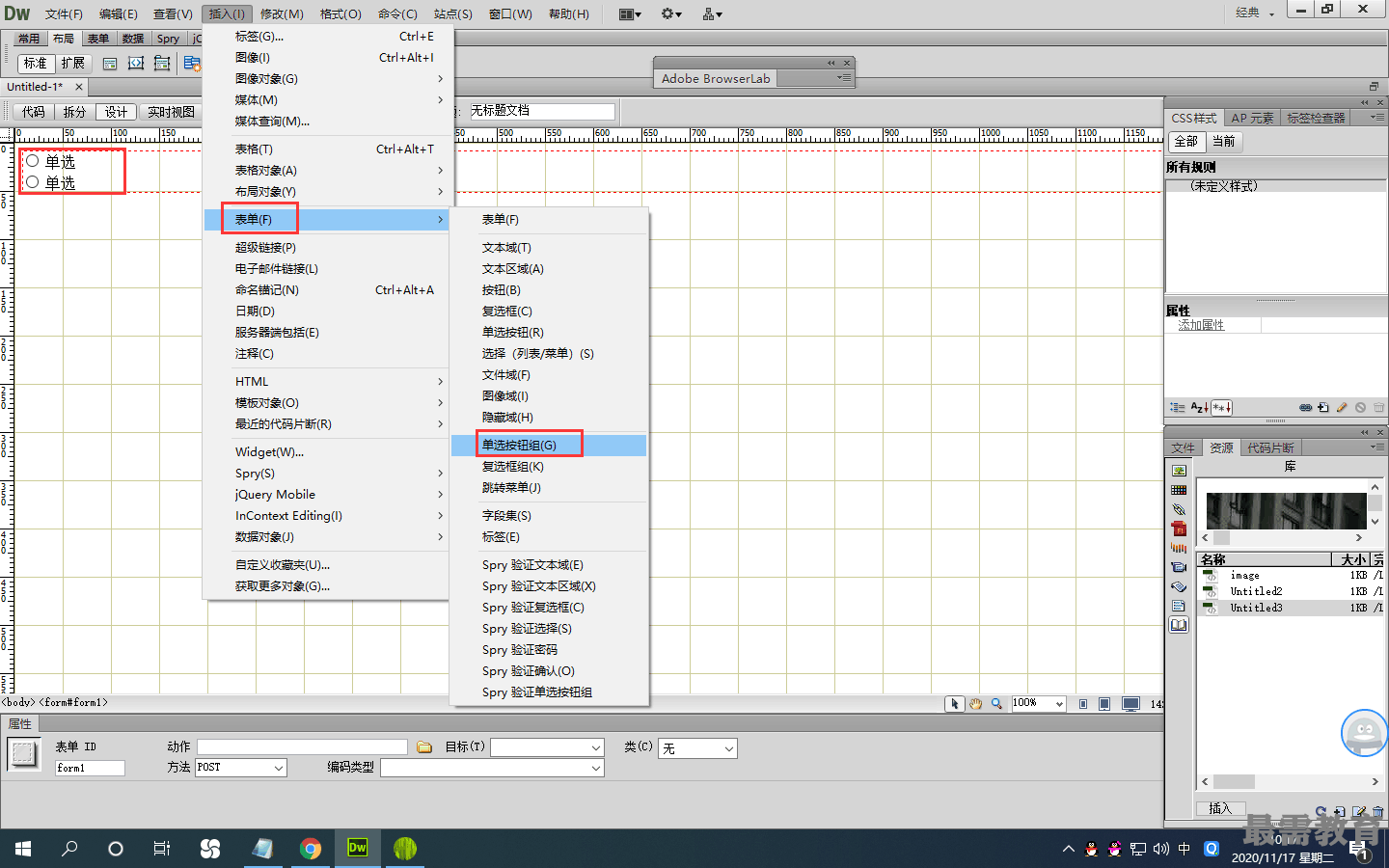Switch to 拆分 split view

point(75,112)
